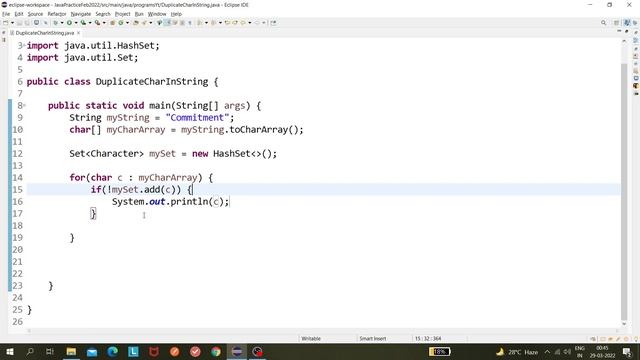The height and width of the screenshot is (360, 640).
Task: Click the vertical scrollbar of the editor
Action: click(x=624, y=192)
